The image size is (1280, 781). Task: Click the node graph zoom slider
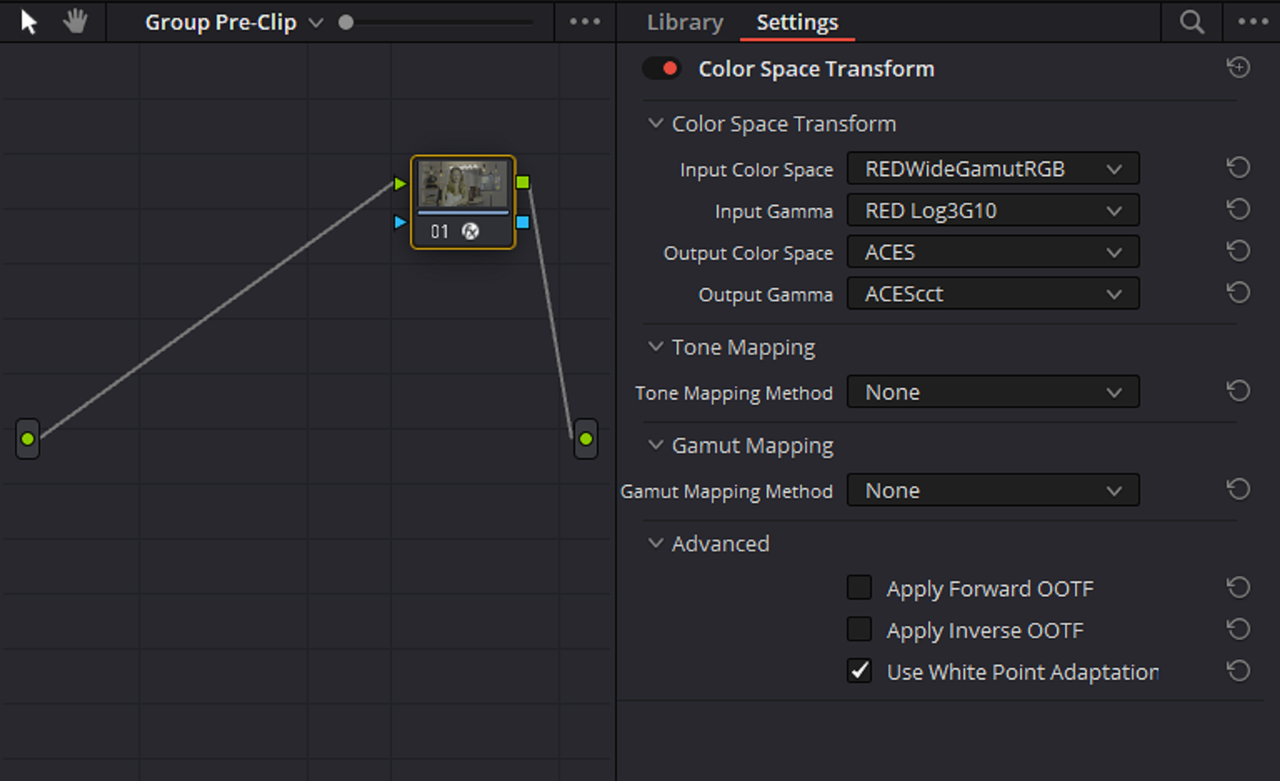click(437, 22)
